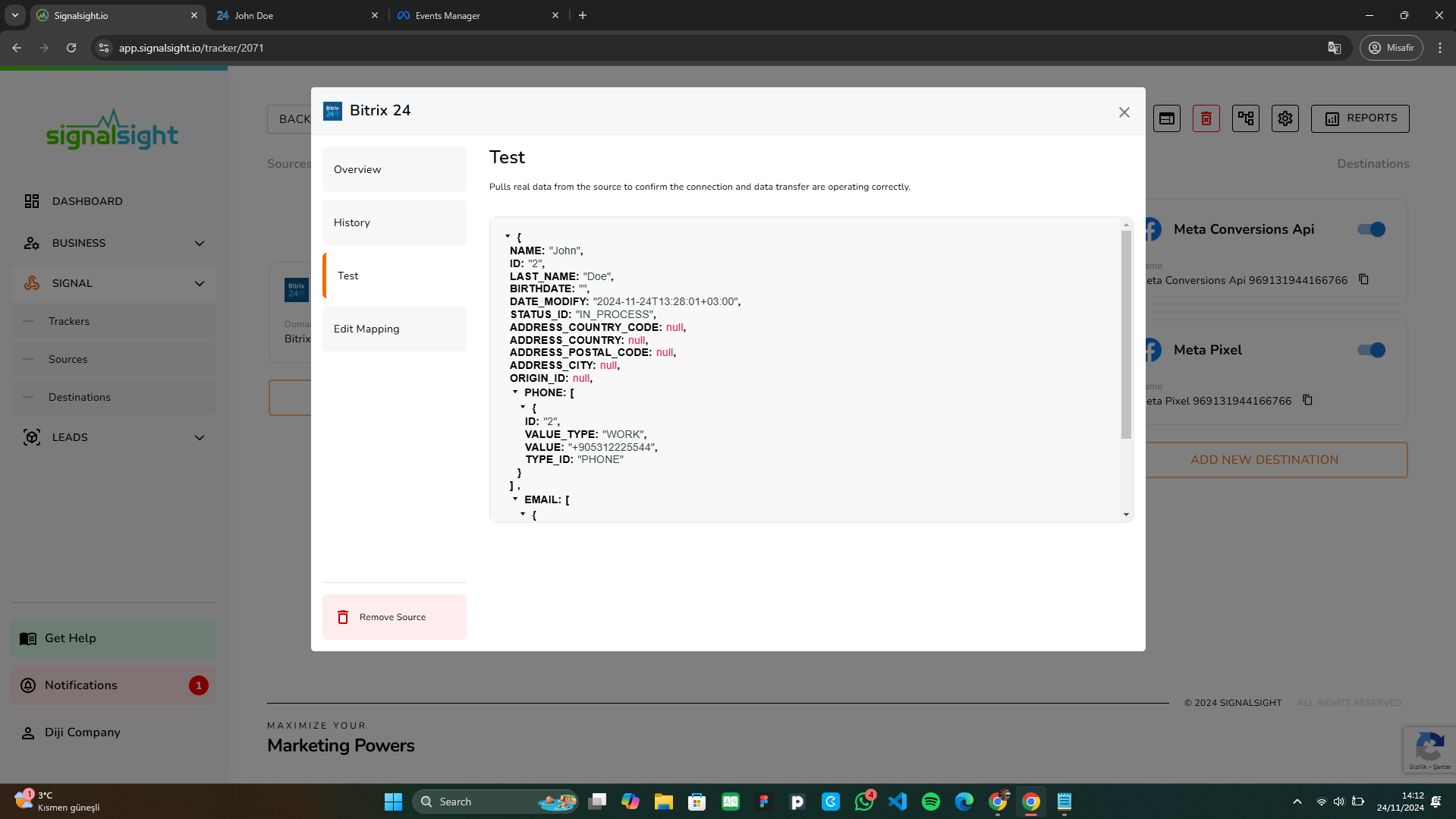Screen dimensions: 1456x819
Task: Disable the Meta Conversions Api toggle
Action: pyautogui.click(x=1371, y=229)
